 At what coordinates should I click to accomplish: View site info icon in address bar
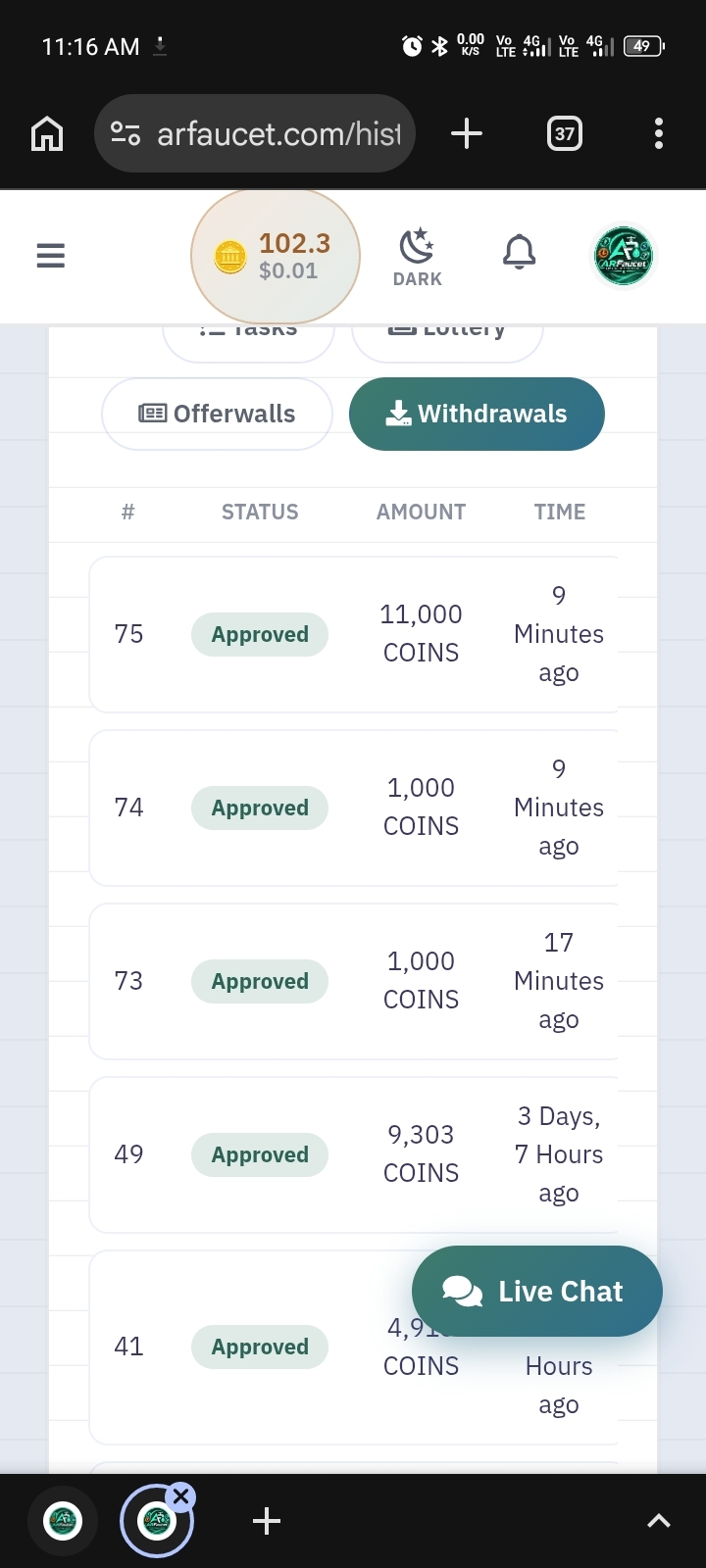click(126, 133)
